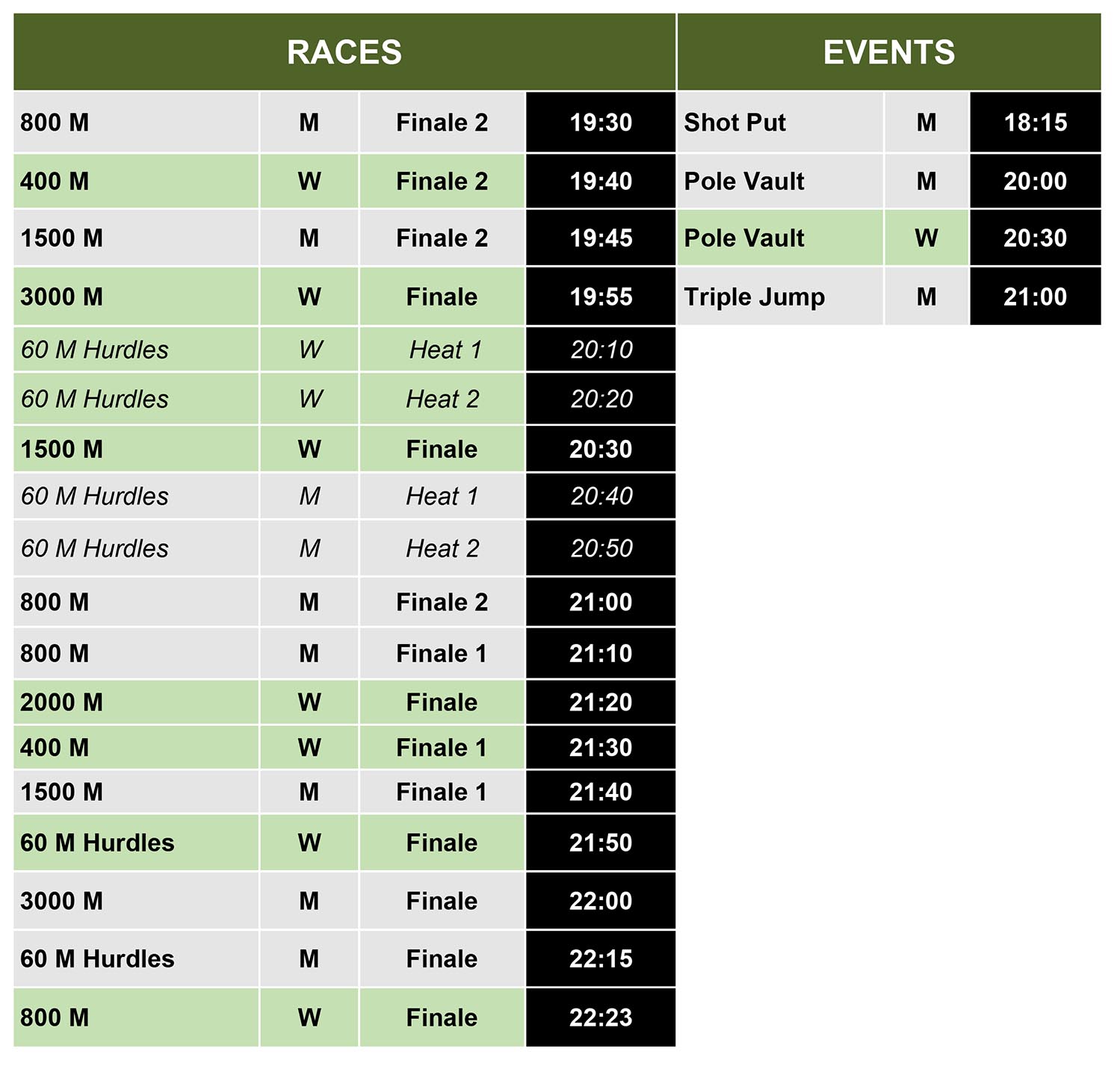Screen dimensions: 1120x1066
Task: Select the 60 M Hurdles race at 21:50
Action: 97,843
